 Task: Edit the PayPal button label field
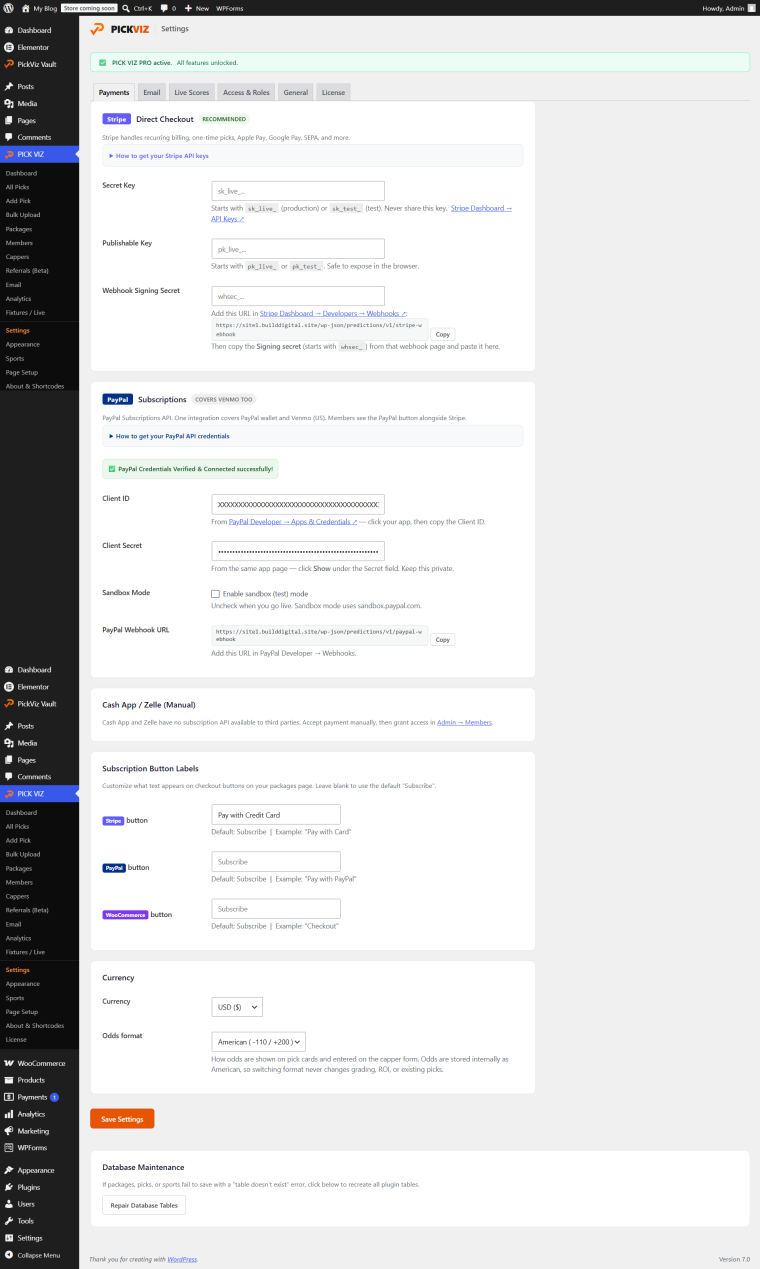276,862
